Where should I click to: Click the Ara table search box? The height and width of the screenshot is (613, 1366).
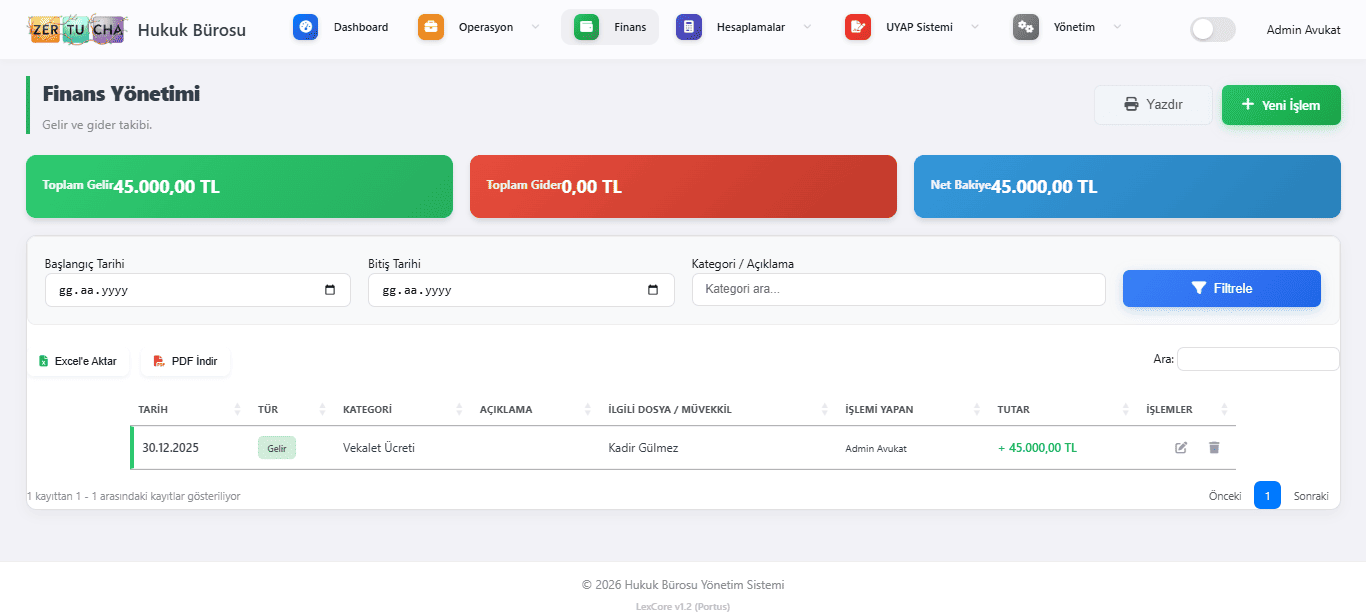[1258, 359]
